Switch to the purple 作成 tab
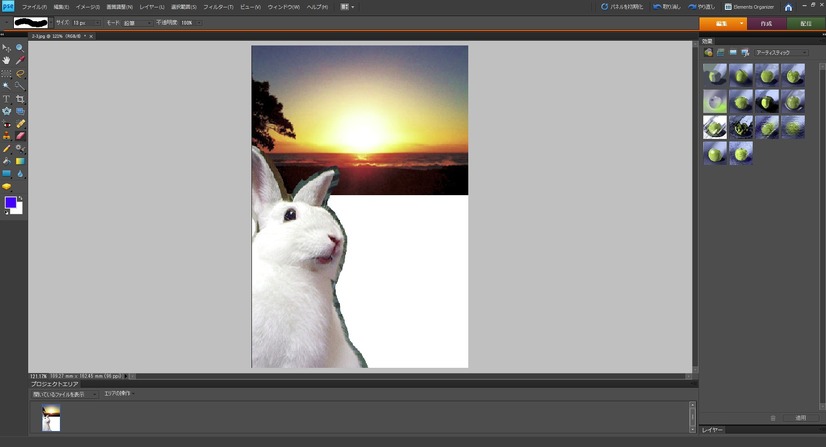 coord(766,23)
